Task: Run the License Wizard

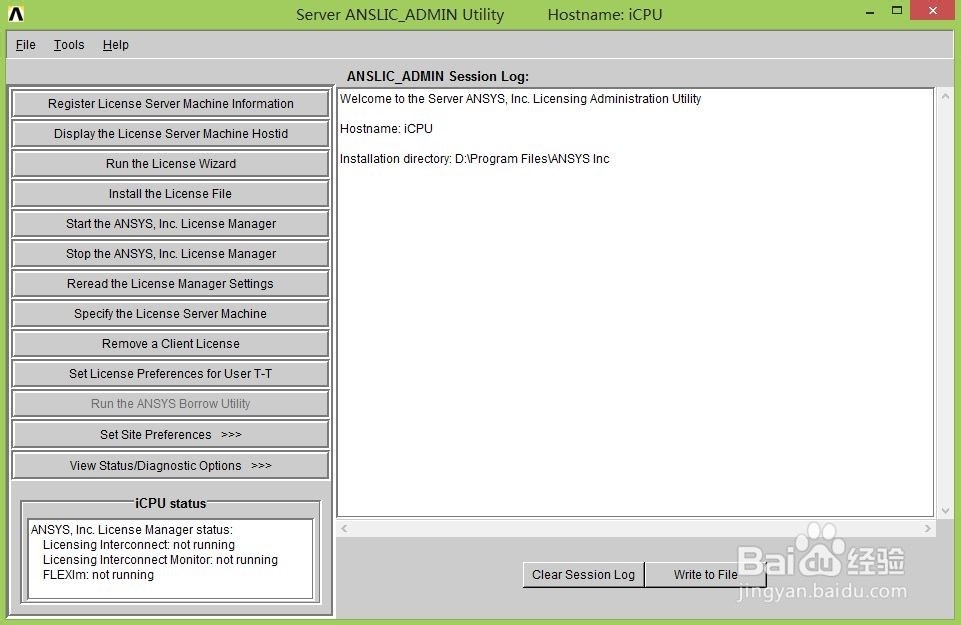Action: point(170,163)
